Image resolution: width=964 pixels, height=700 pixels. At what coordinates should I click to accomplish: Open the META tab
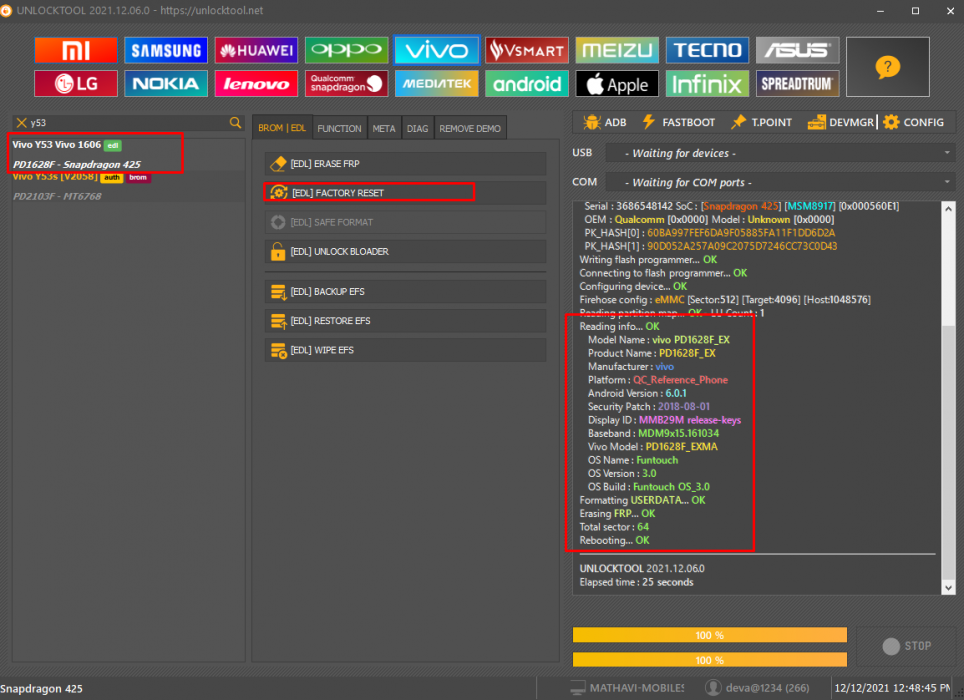(x=384, y=128)
